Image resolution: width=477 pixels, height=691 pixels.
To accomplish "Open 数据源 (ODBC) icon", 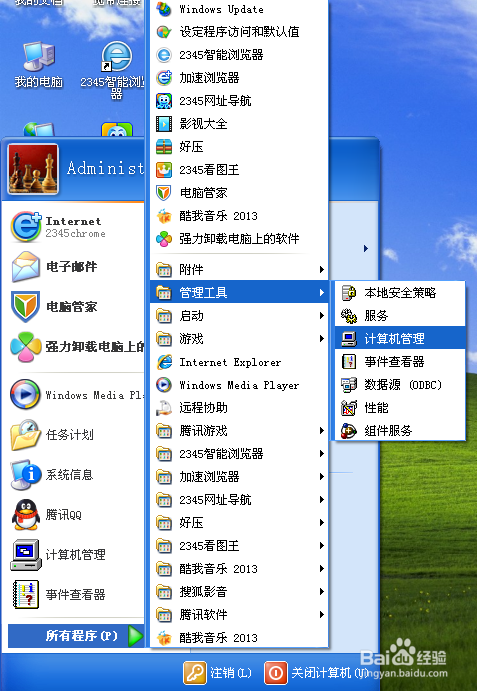I will coord(349,385).
